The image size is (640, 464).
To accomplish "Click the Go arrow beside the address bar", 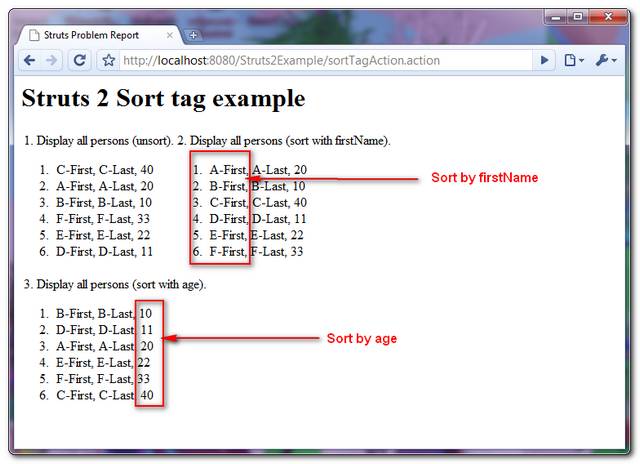I will pos(544,60).
